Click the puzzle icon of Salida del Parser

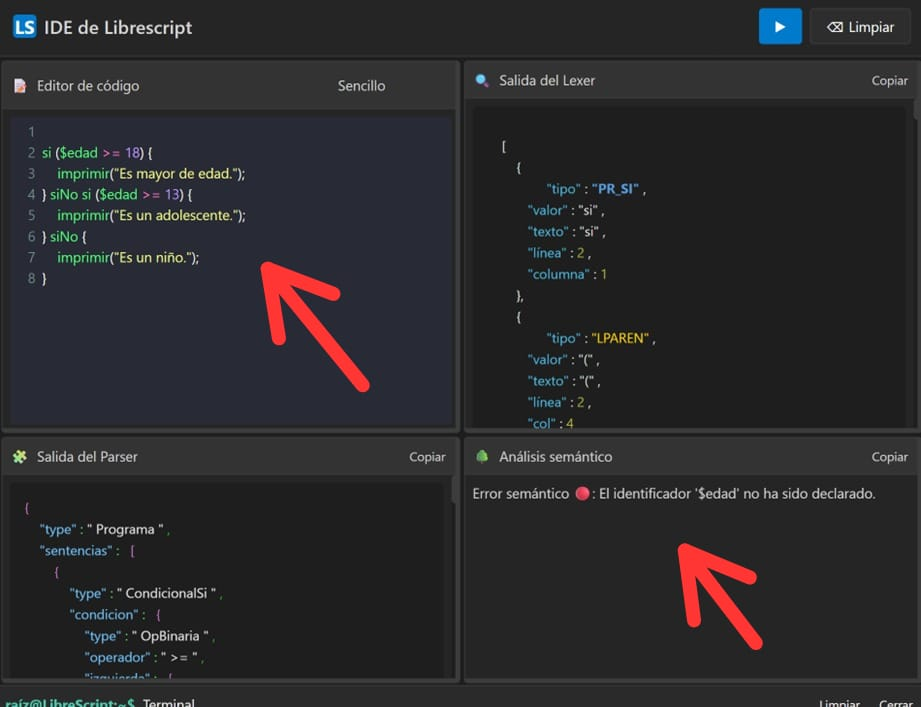(20, 456)
